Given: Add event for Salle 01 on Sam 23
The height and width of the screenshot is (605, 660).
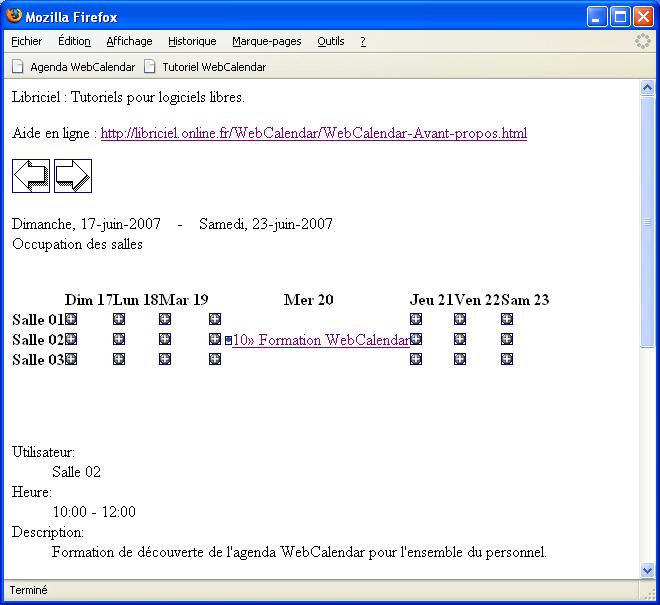Looking at the screenshot, I should 507,319.
